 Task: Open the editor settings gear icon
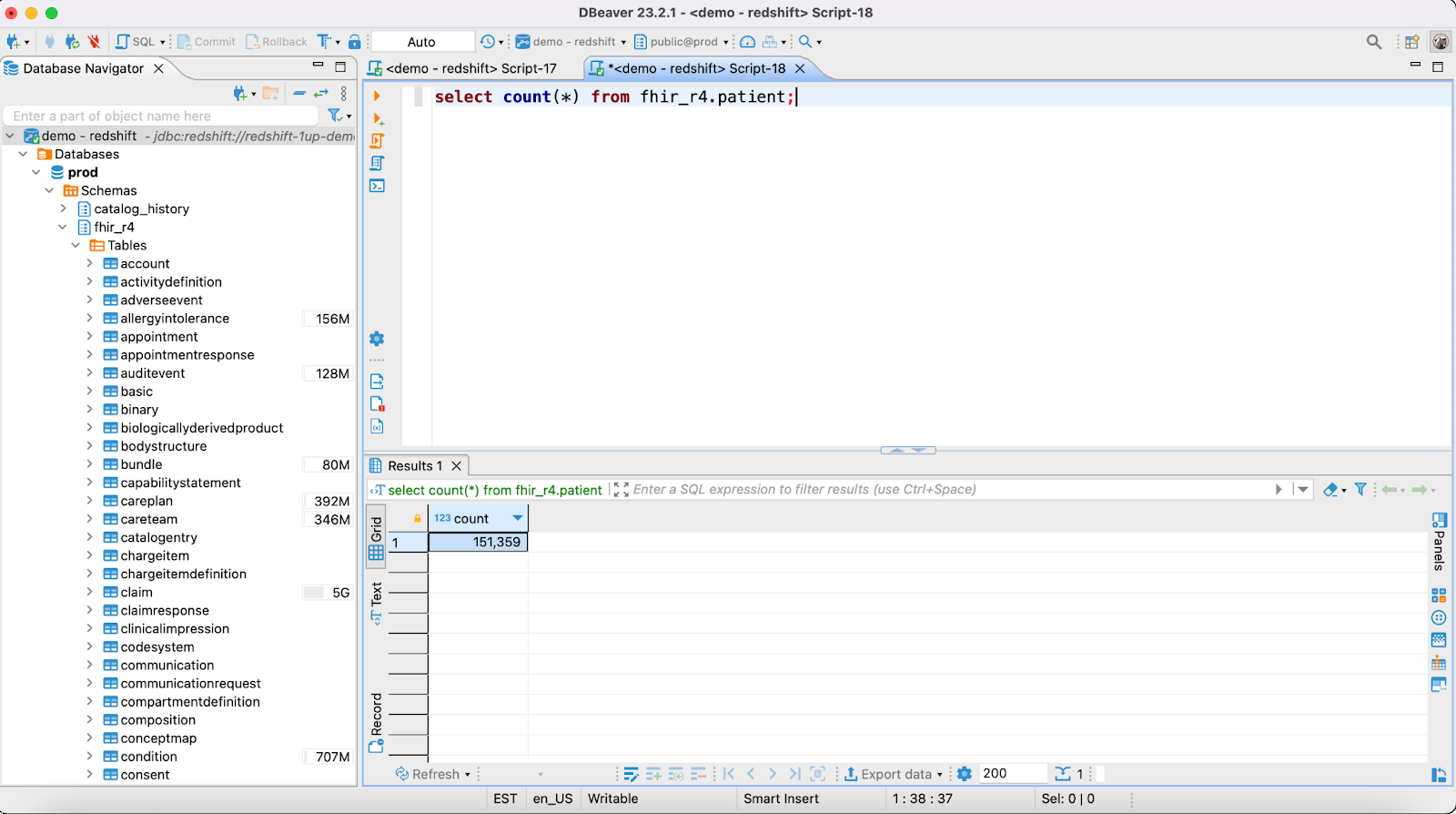click(x=377, y=339)
